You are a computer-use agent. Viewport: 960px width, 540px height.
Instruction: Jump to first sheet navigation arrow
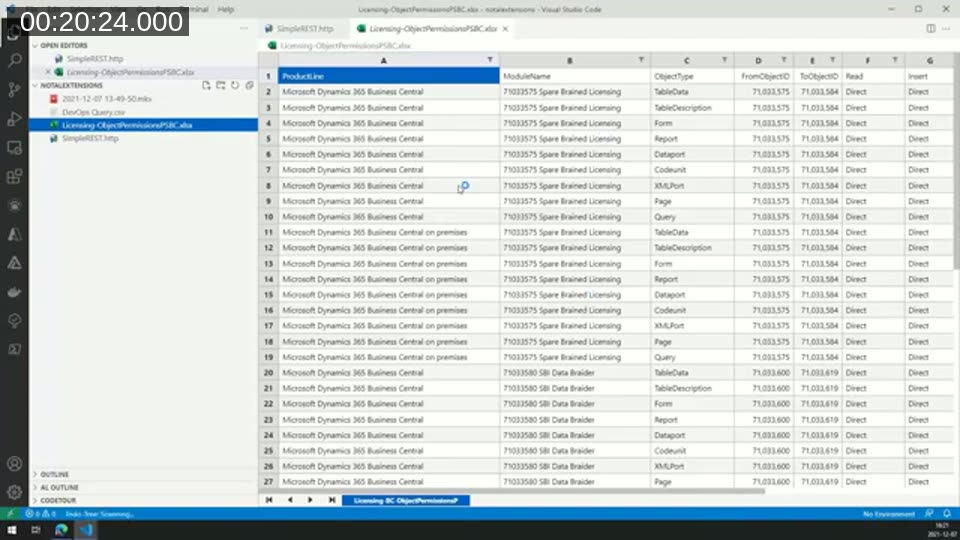coord(269,500)
